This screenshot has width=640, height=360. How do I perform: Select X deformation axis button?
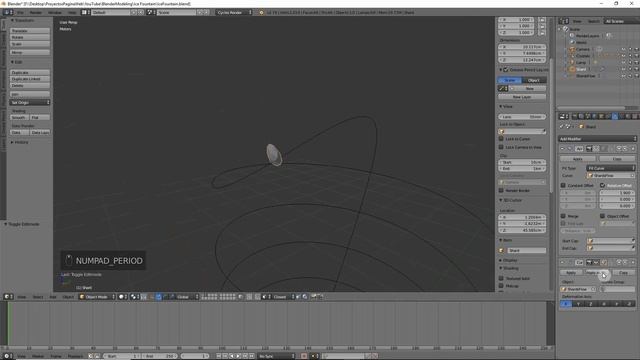(x=566, y=304)
